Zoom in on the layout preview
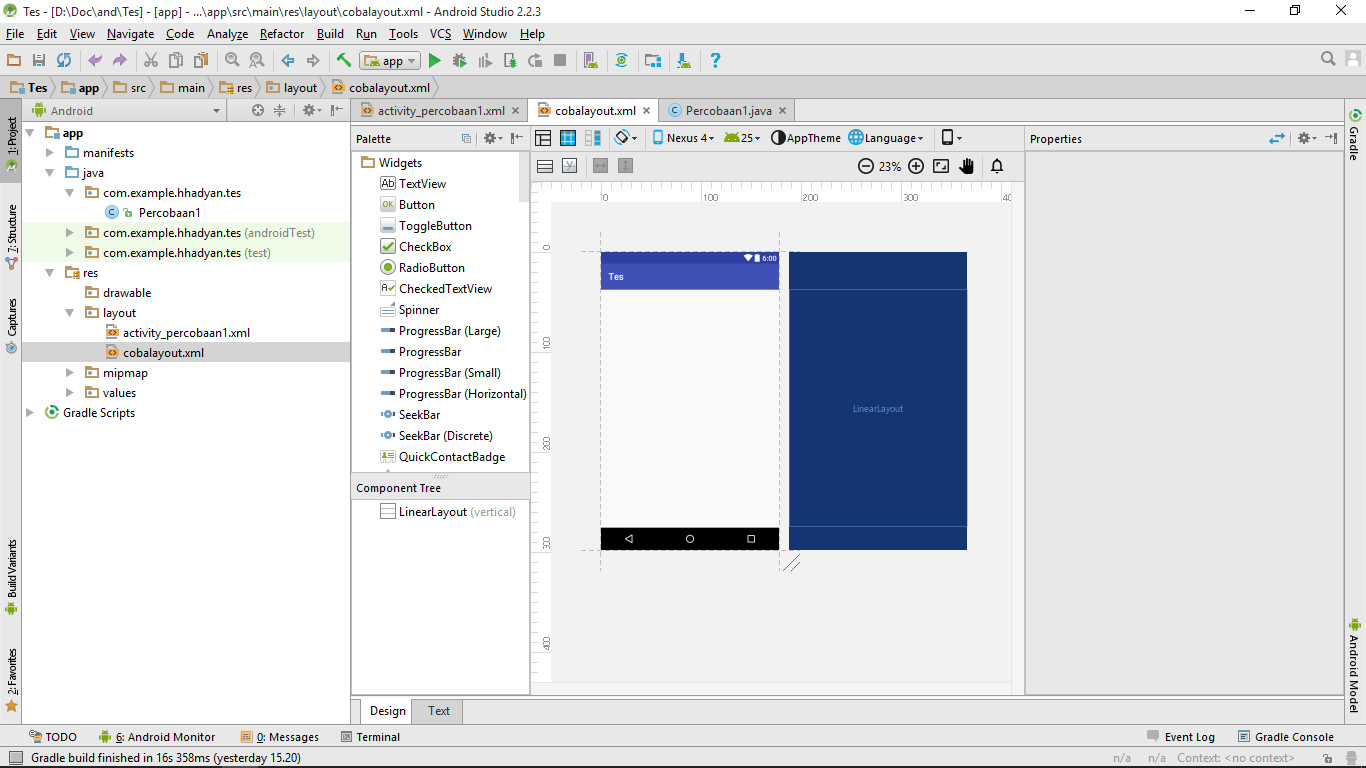This screenshot has height=768, width=1366. [x=916, y=166]
